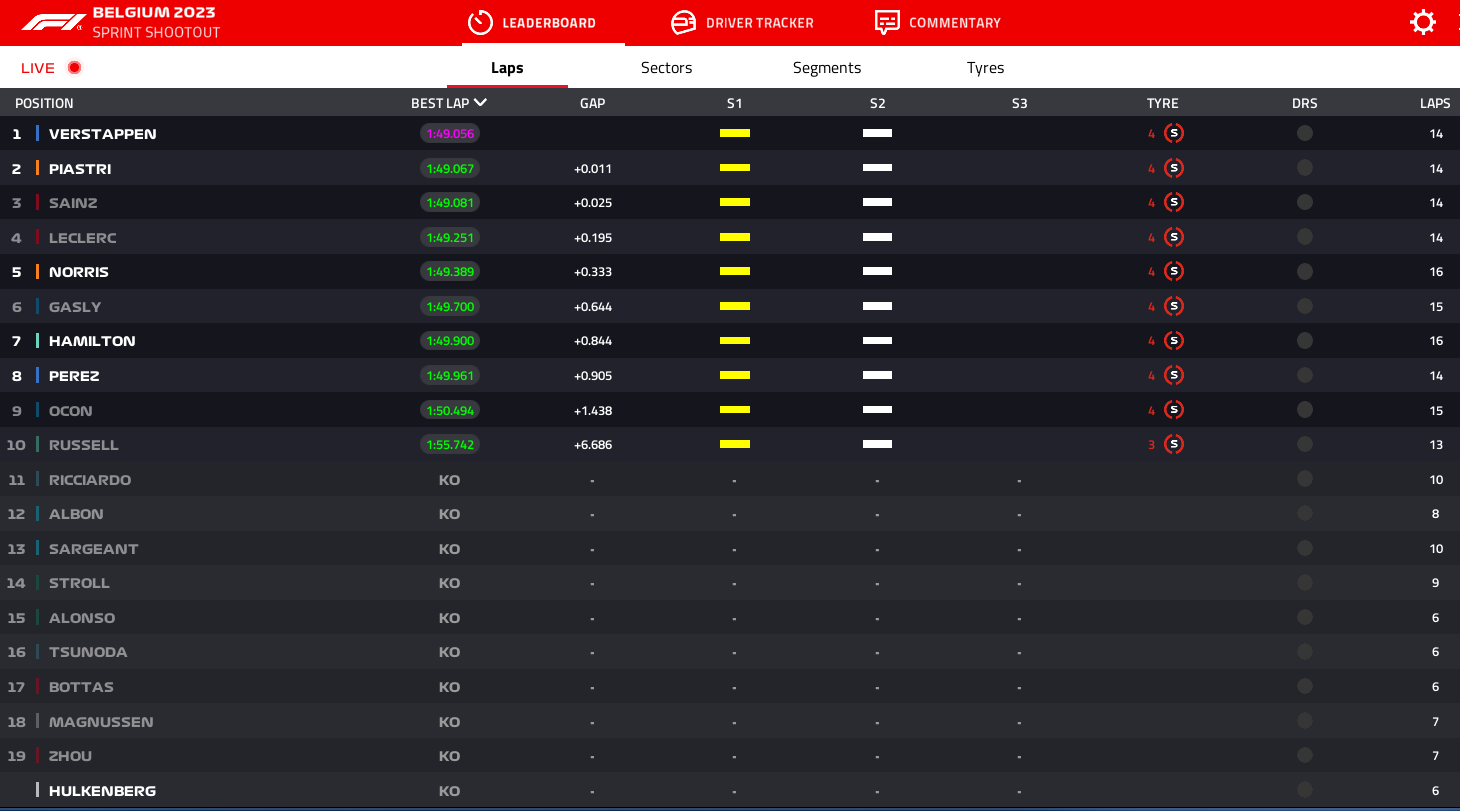Select PIASTRI driver name
The image size is (1460, 811).
80,169
